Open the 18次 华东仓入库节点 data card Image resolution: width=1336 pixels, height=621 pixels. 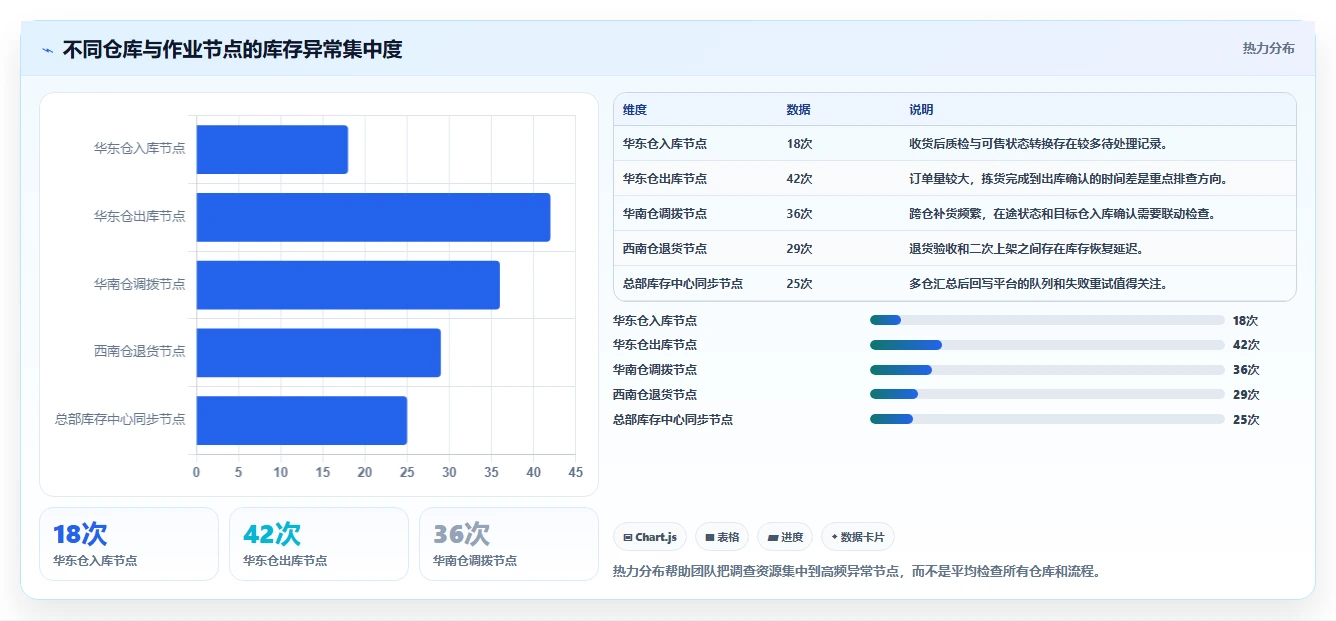pyautogui.click(x=129, y=544)
